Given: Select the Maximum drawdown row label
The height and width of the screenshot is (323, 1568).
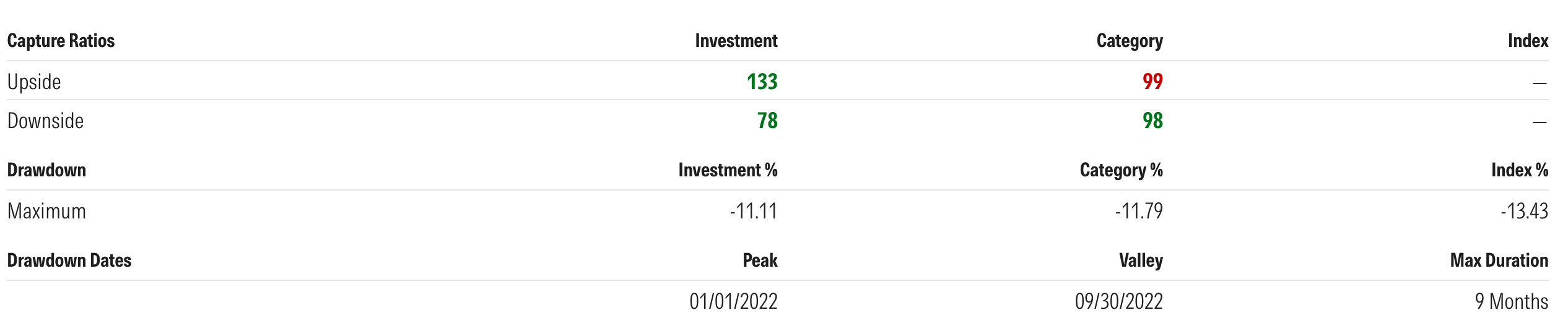Looking at the screenshot, I should pyautogui.click(x=46, y=212).
